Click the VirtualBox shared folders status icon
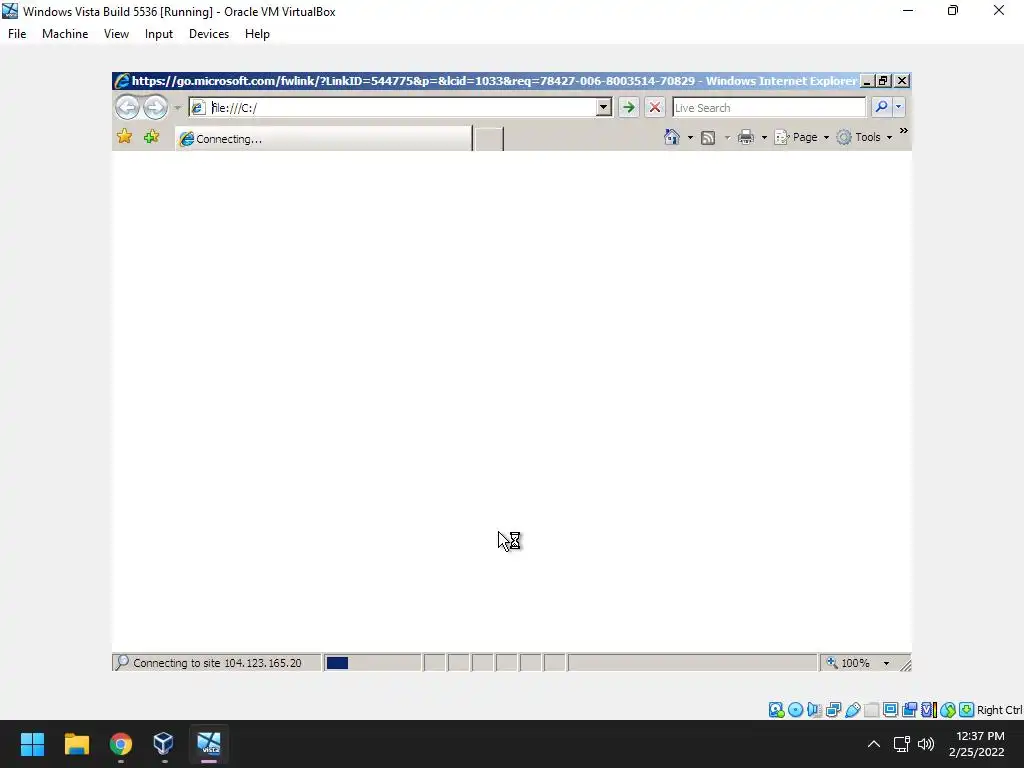Screen dimensions: 1024x768 click(x=871, y=710)
